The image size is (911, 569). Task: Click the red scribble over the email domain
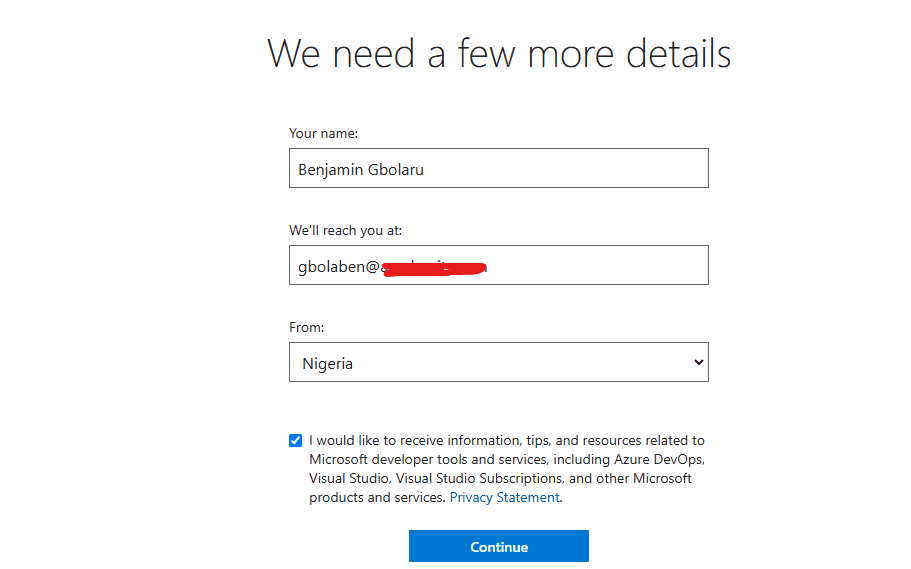point(436,267)
